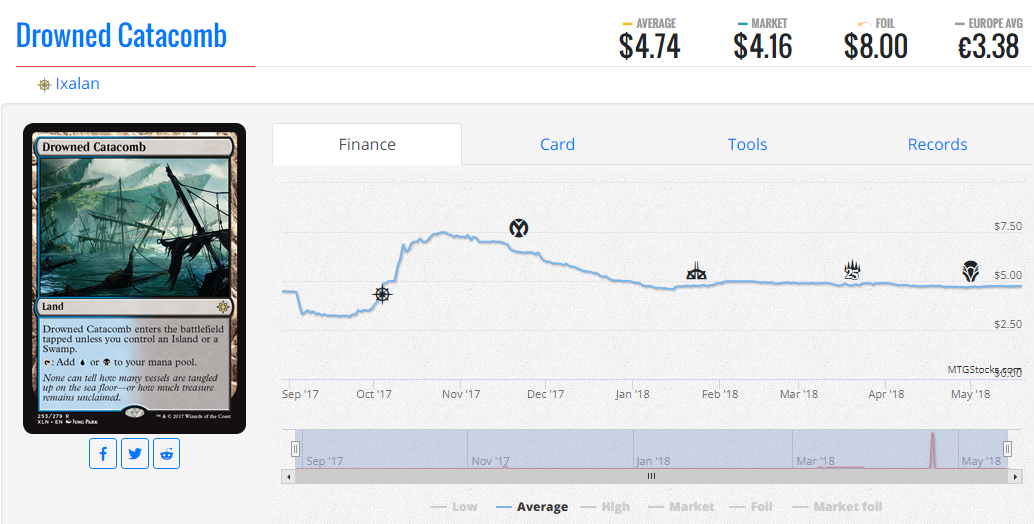This screenshot has height=524, width=1034.
Task: Click the Masters 25 marker on chart
Action: 852,270
